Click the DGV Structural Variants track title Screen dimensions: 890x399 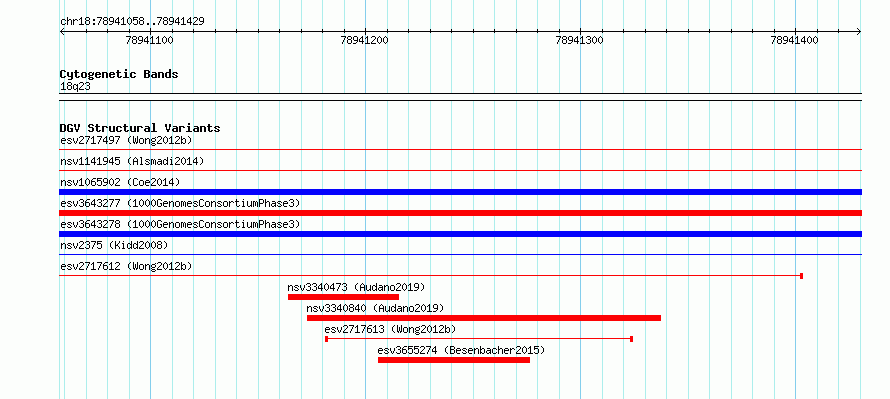[x=140, y=128]
